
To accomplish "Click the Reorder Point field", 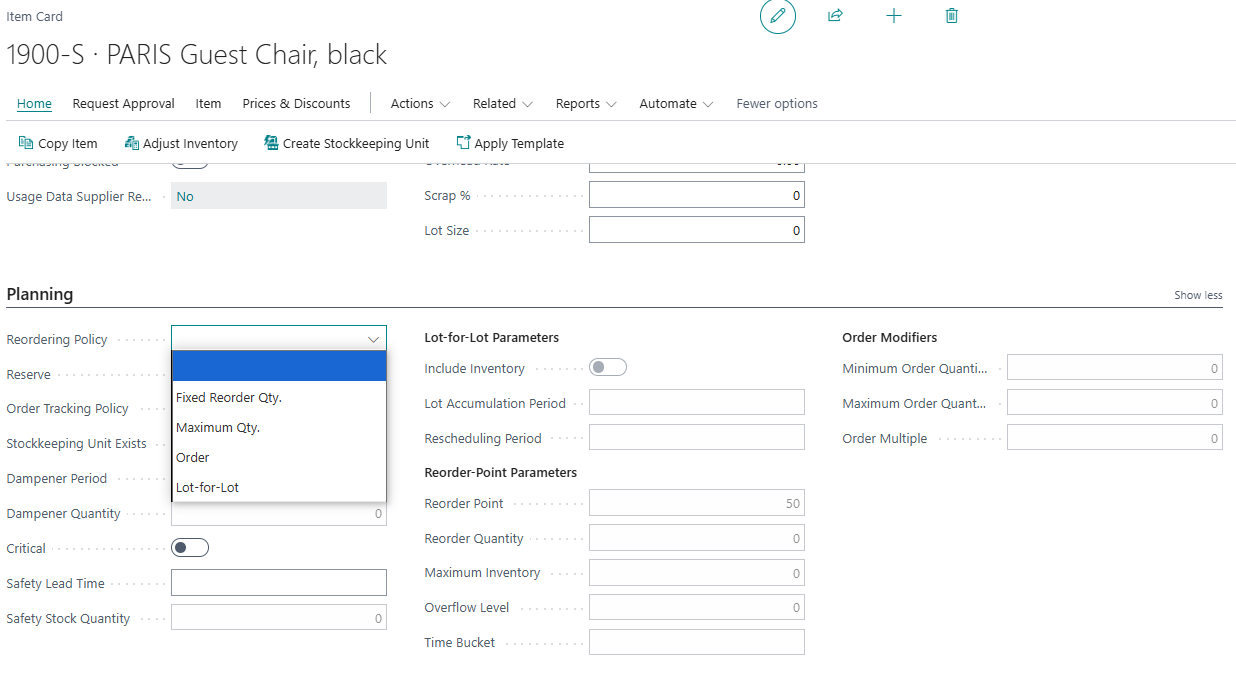I will (x=696, y=503).
